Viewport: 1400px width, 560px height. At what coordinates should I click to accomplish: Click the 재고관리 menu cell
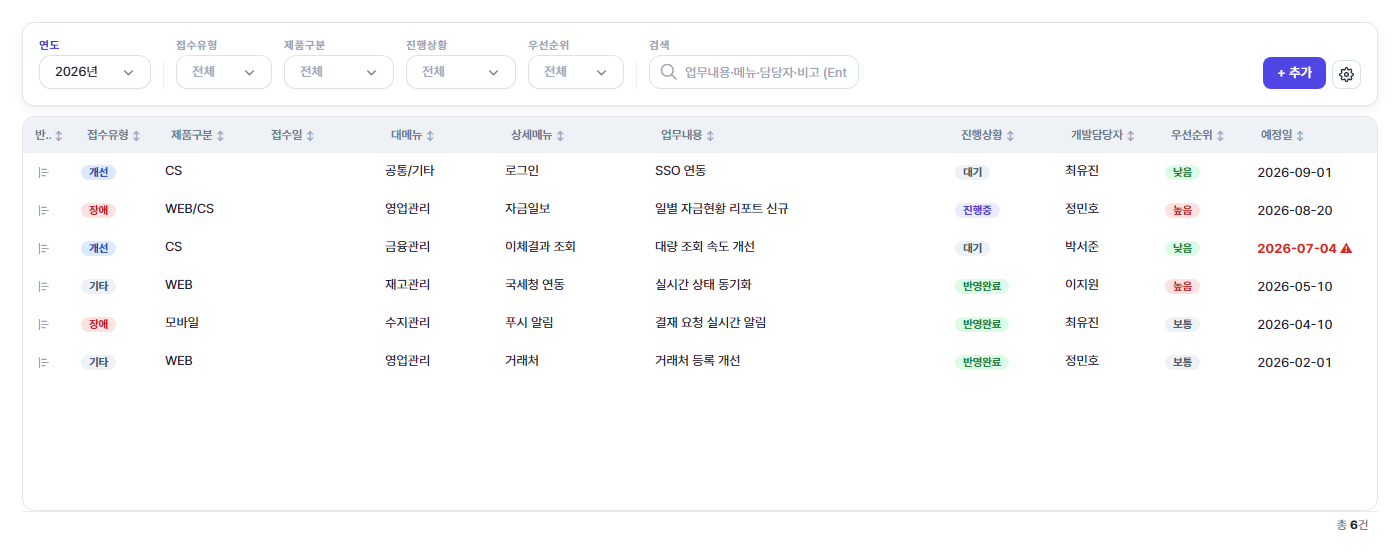pyautogui.click(x=408, y=285)
